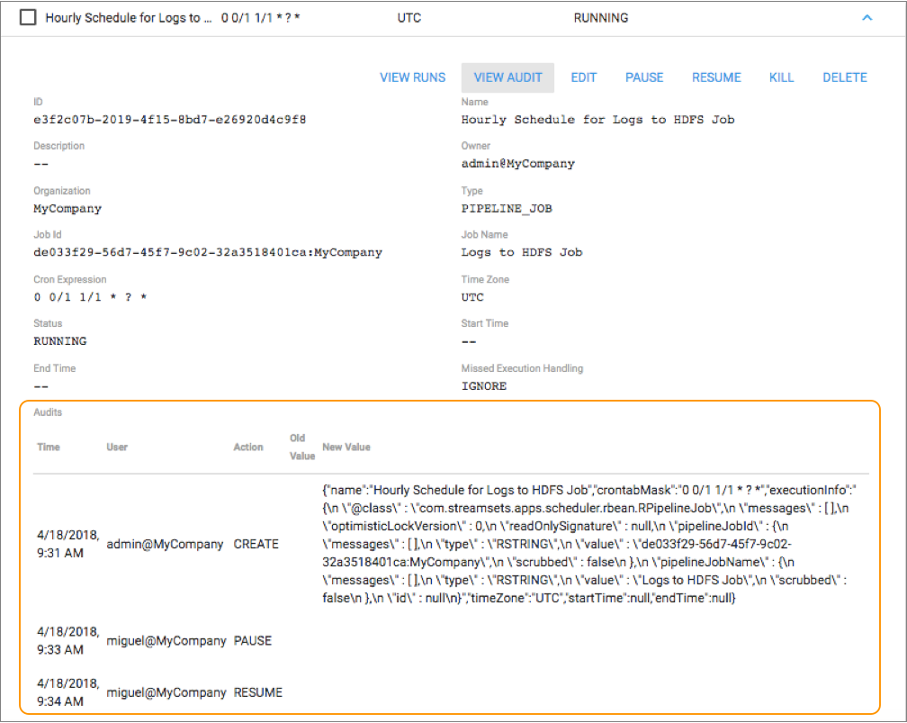Select the schedule ID value text
Screen dimensions: 907x723
point(169,120)
